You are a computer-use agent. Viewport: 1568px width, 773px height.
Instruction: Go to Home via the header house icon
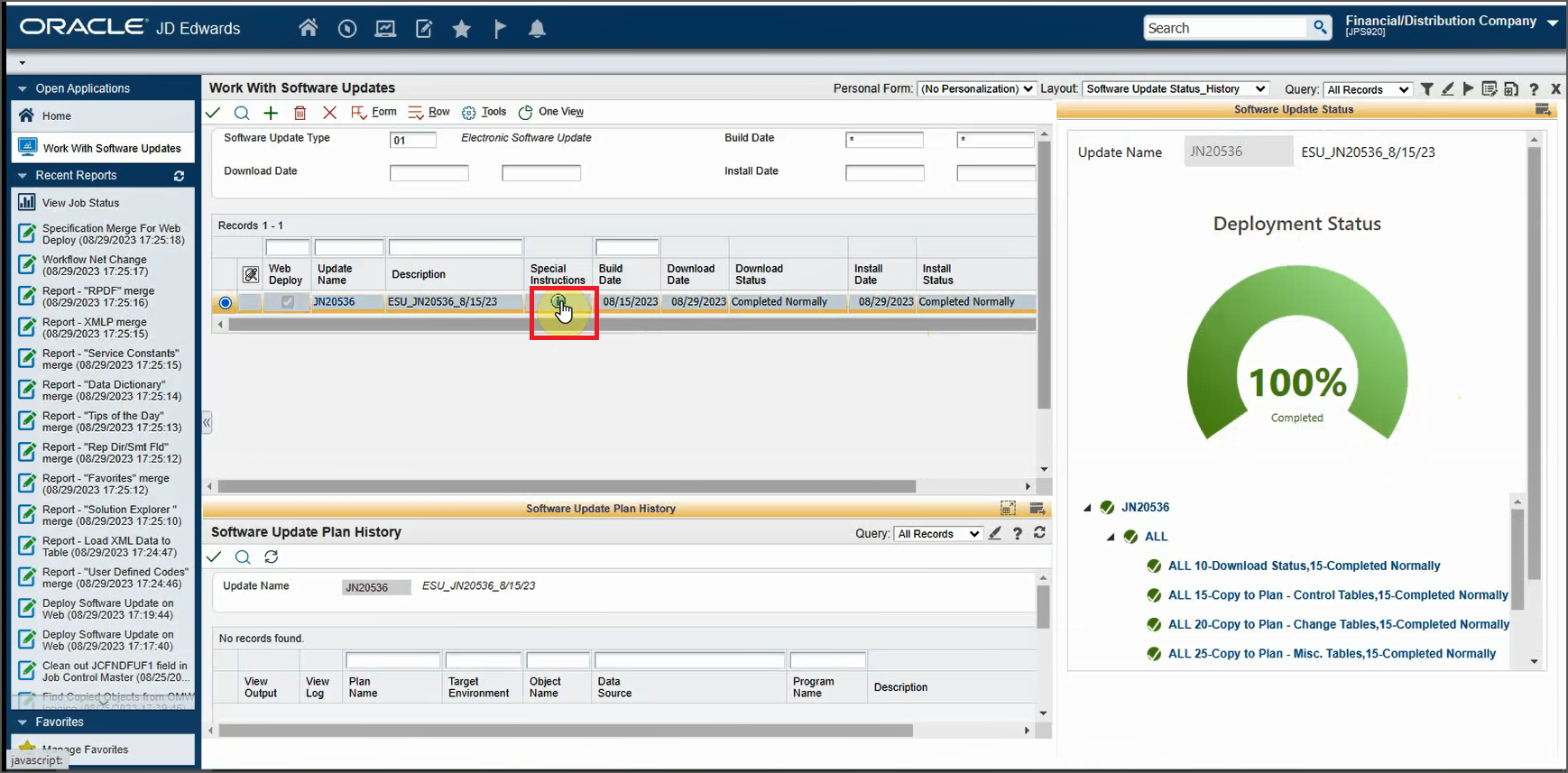coord(309,28)
